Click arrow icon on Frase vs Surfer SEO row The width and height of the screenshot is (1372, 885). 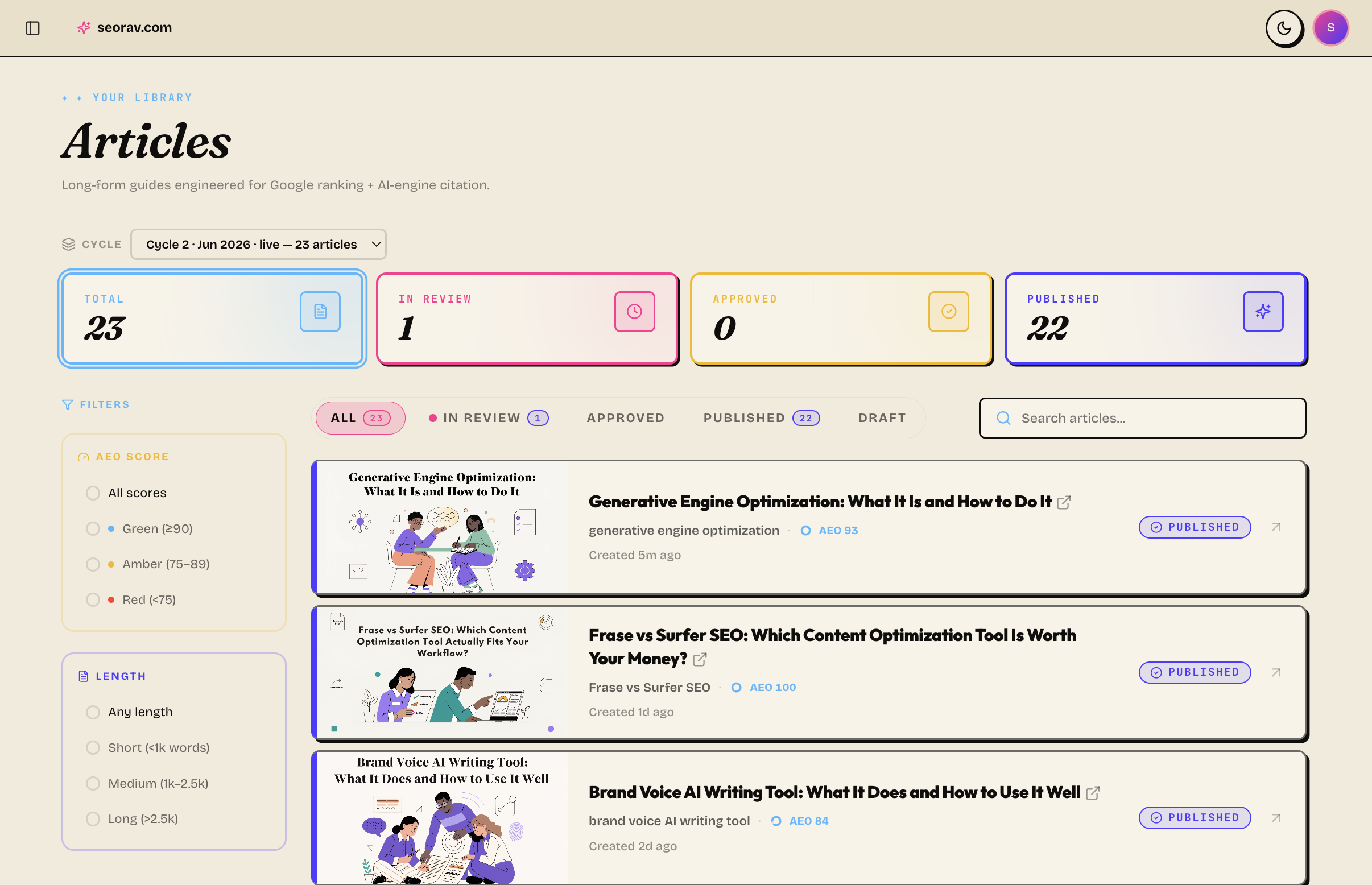(x=1276, y=672)
